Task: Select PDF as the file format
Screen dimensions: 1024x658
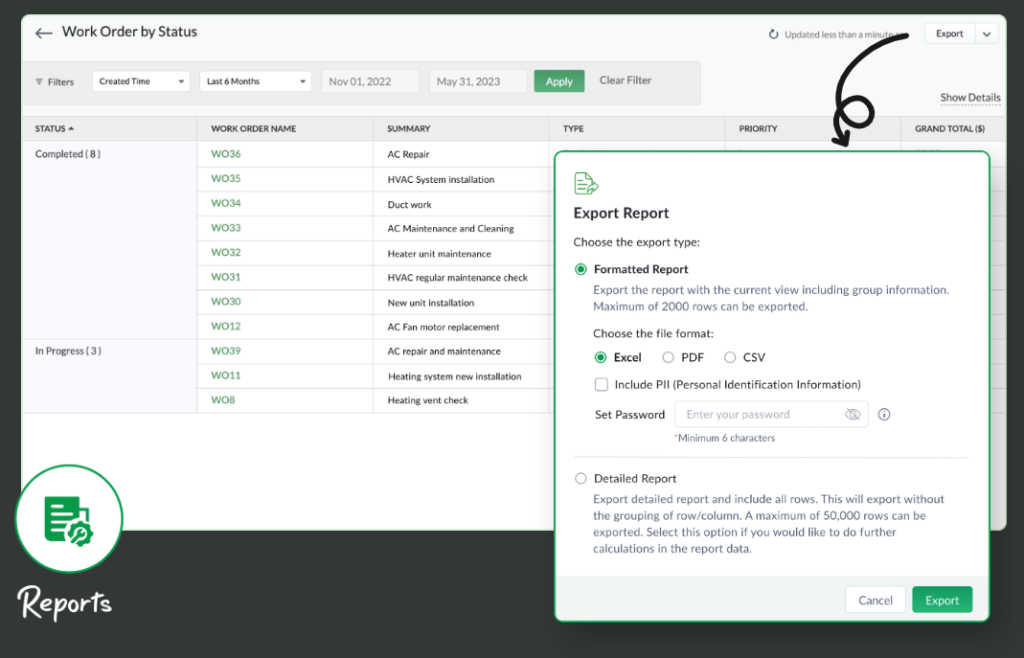Action: click(668, 357)
